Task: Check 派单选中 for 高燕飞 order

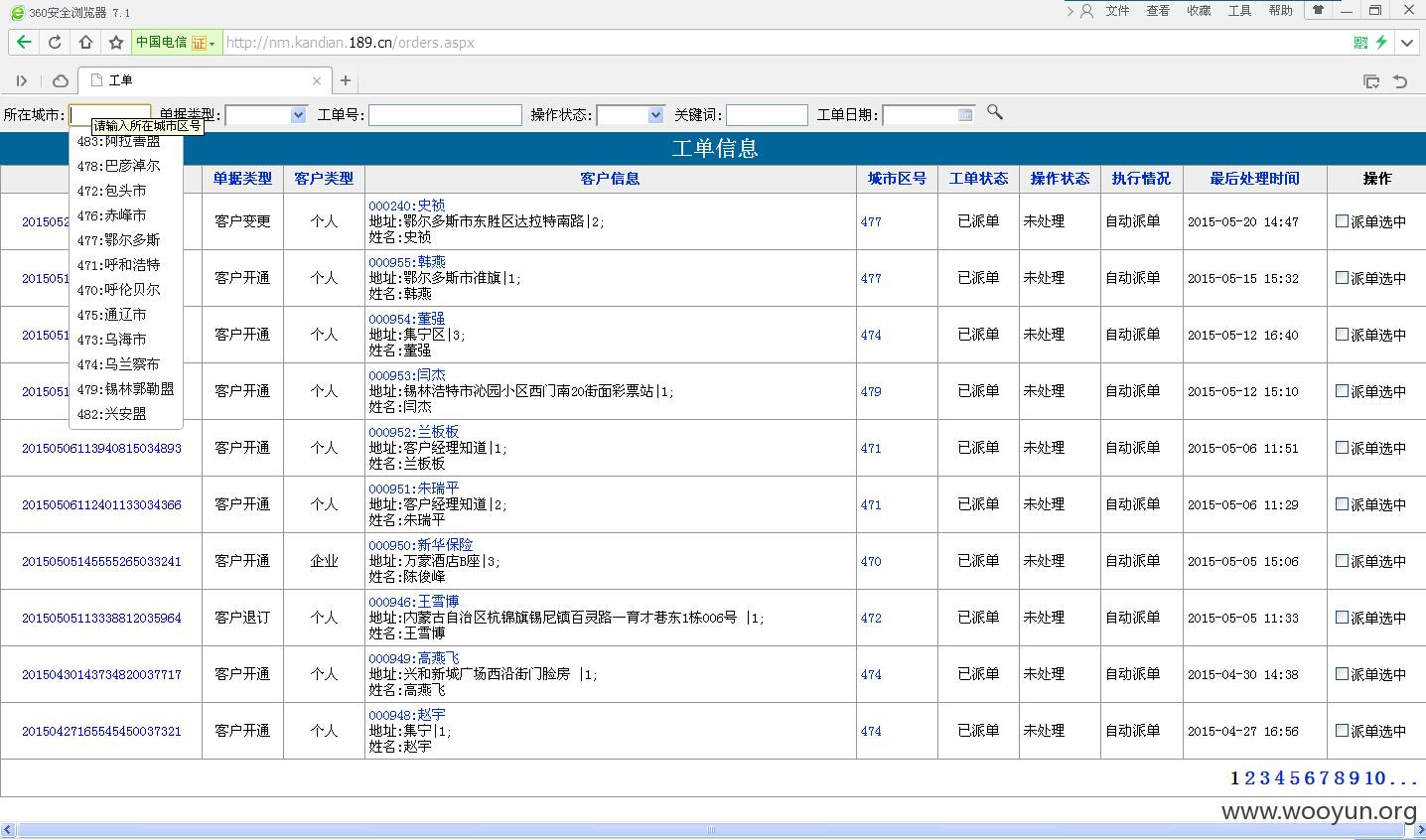Action: (1342, 674)
